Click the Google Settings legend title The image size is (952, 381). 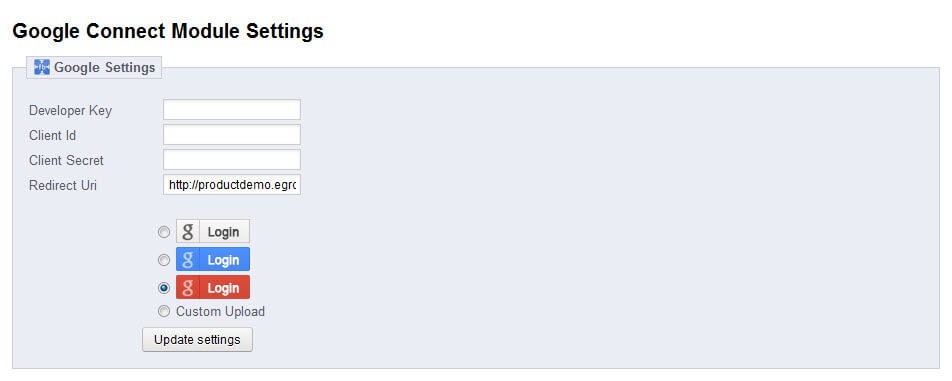point(104,67)
